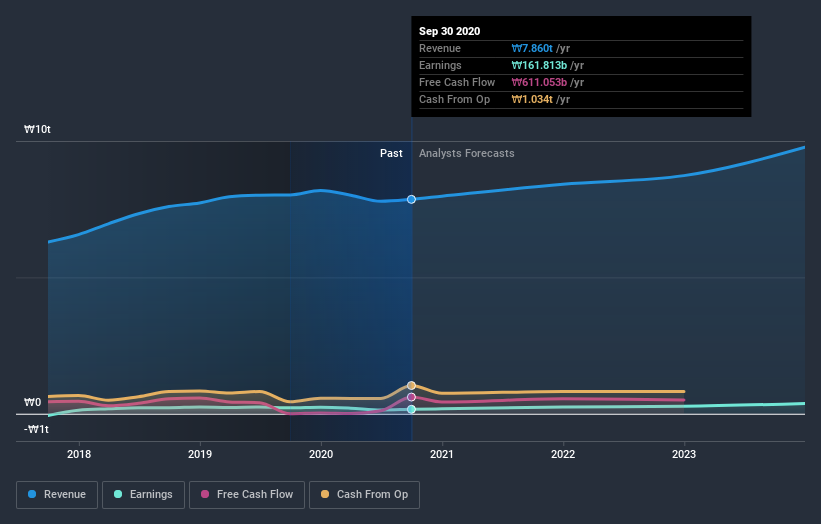Image resolution: width=821 pixels, height=524 pixels.
Task: Click the Sep 30 2020 tooltip date
Action: [449, 31]
